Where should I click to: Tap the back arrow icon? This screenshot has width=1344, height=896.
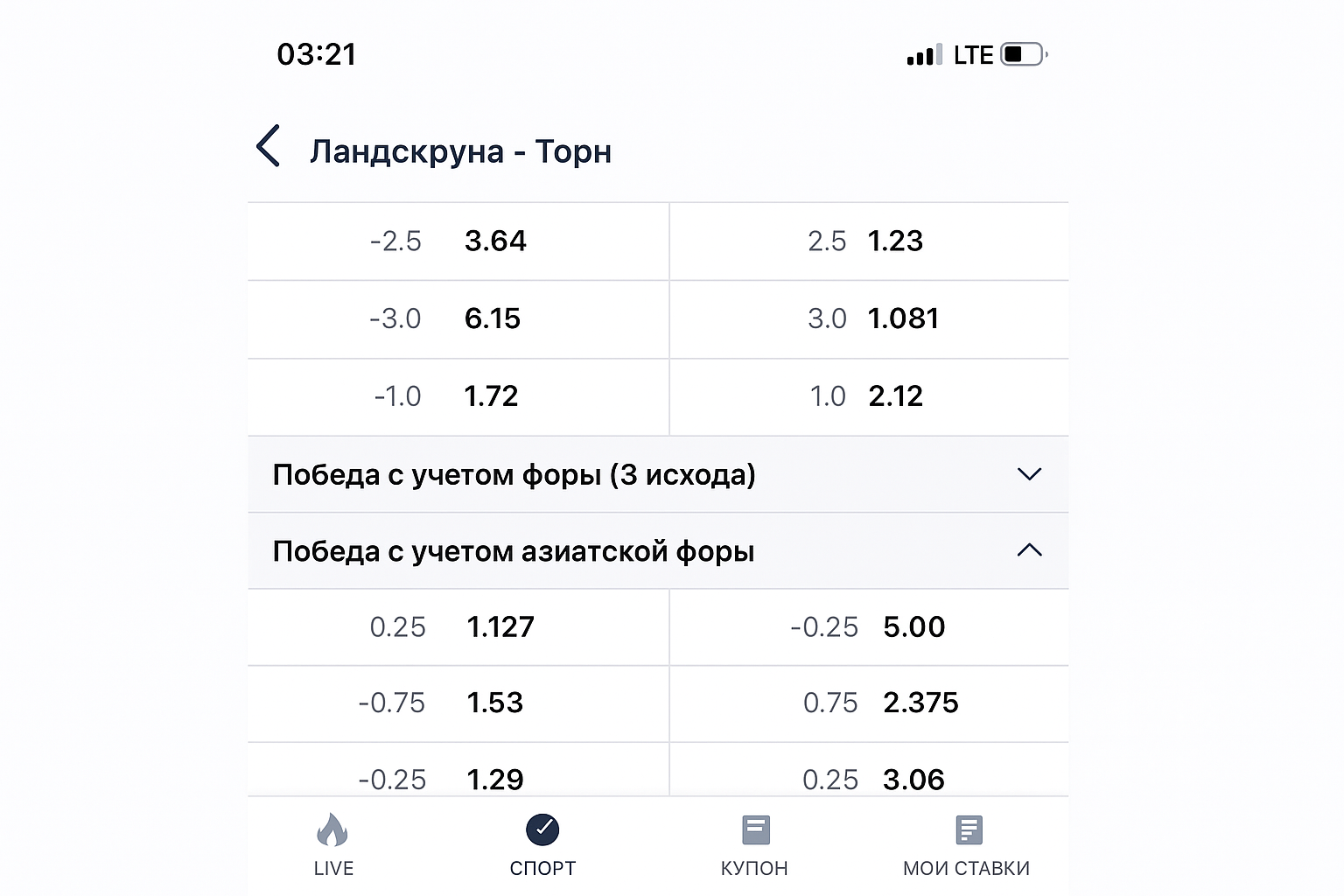269,146
